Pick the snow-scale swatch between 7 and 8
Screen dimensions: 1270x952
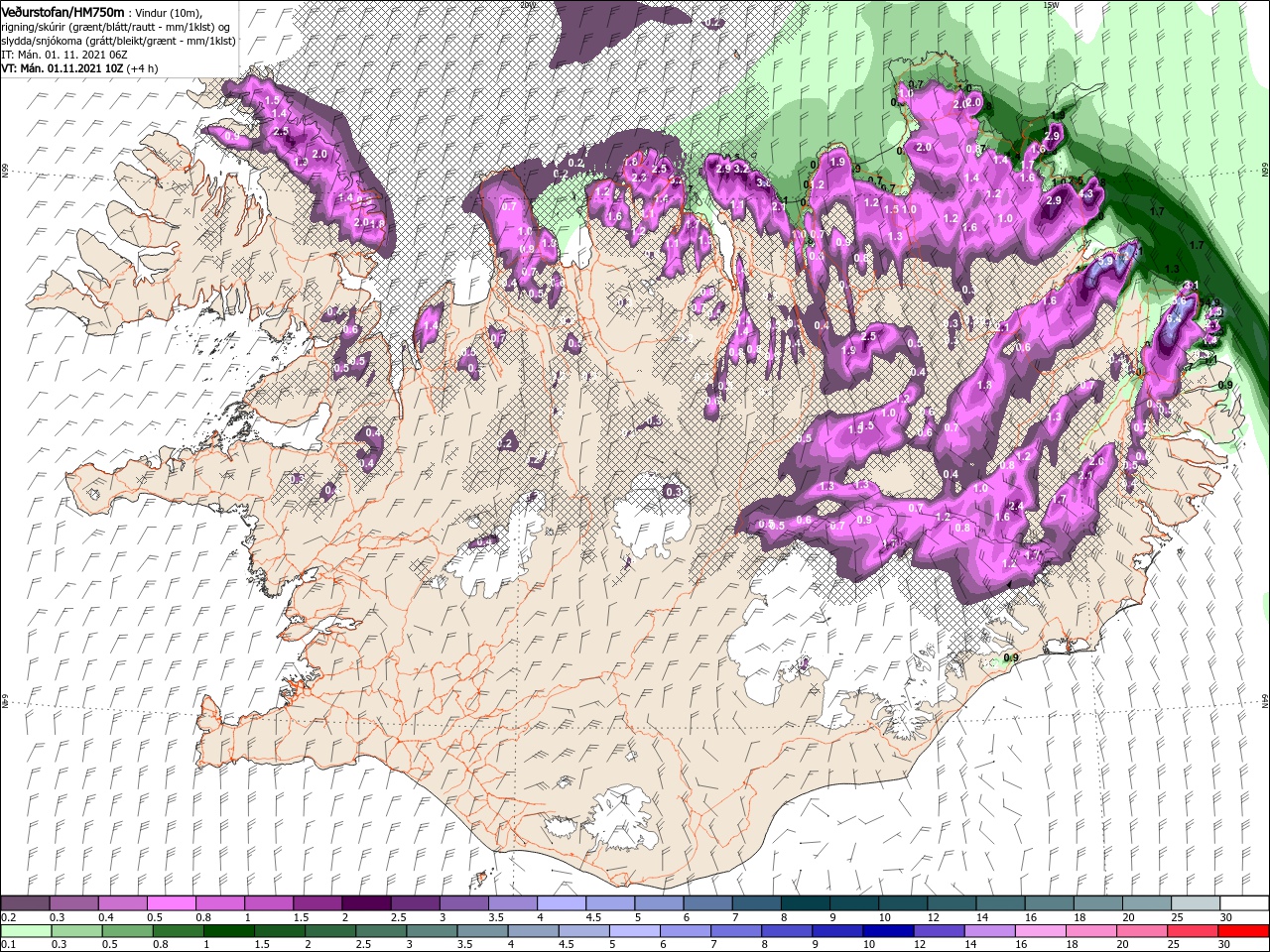[755, 902]
